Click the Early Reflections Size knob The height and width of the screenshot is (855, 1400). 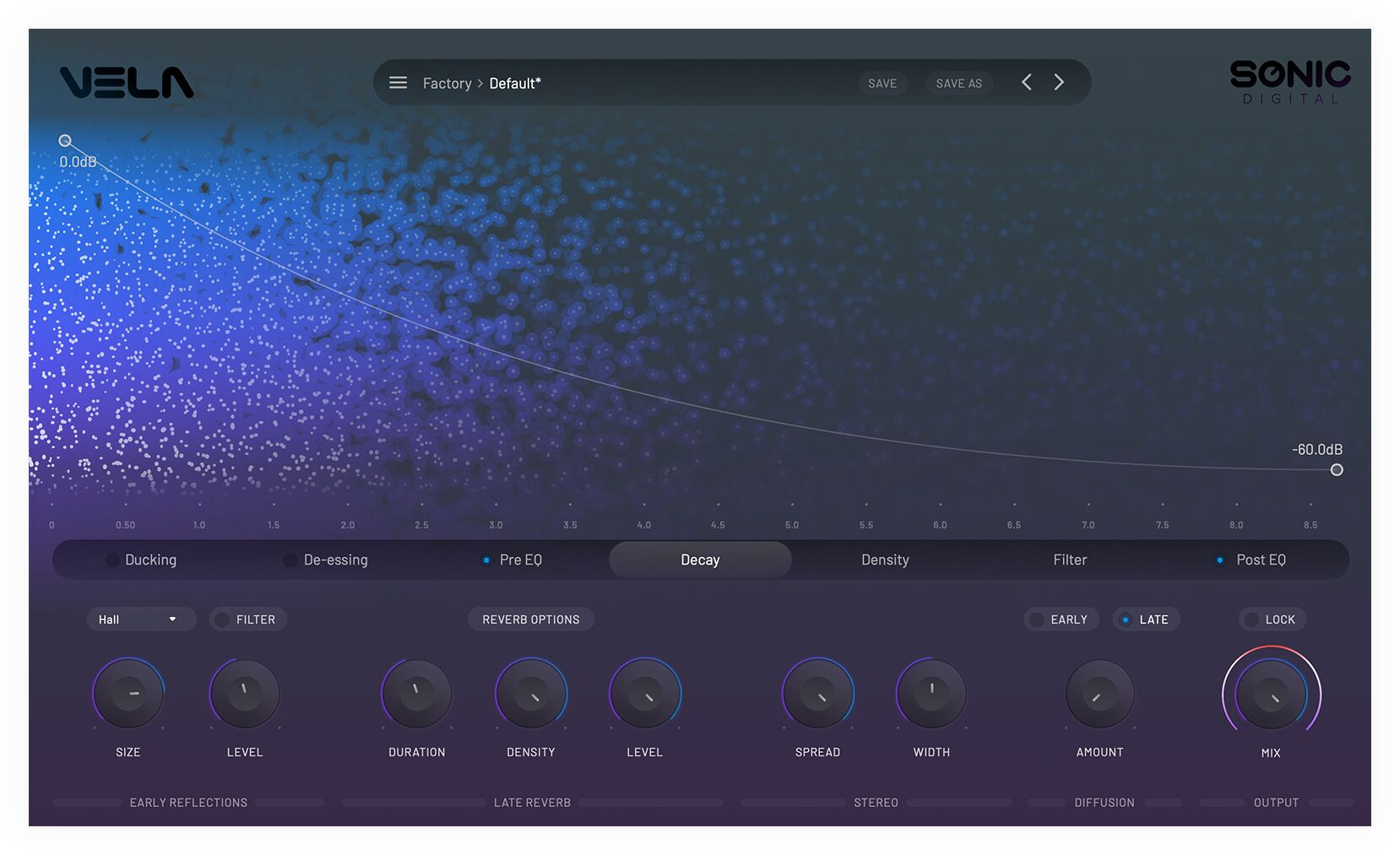pyautogui.click(x=128, y=694)
